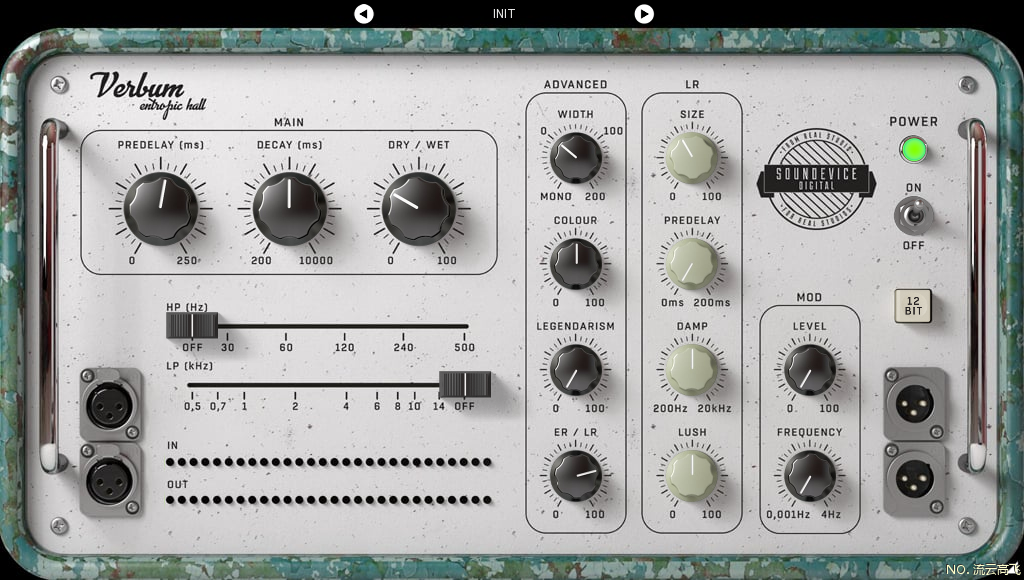Click the PREDELAY (ms) main knob

pyautogui.click(x=160, y=208)
